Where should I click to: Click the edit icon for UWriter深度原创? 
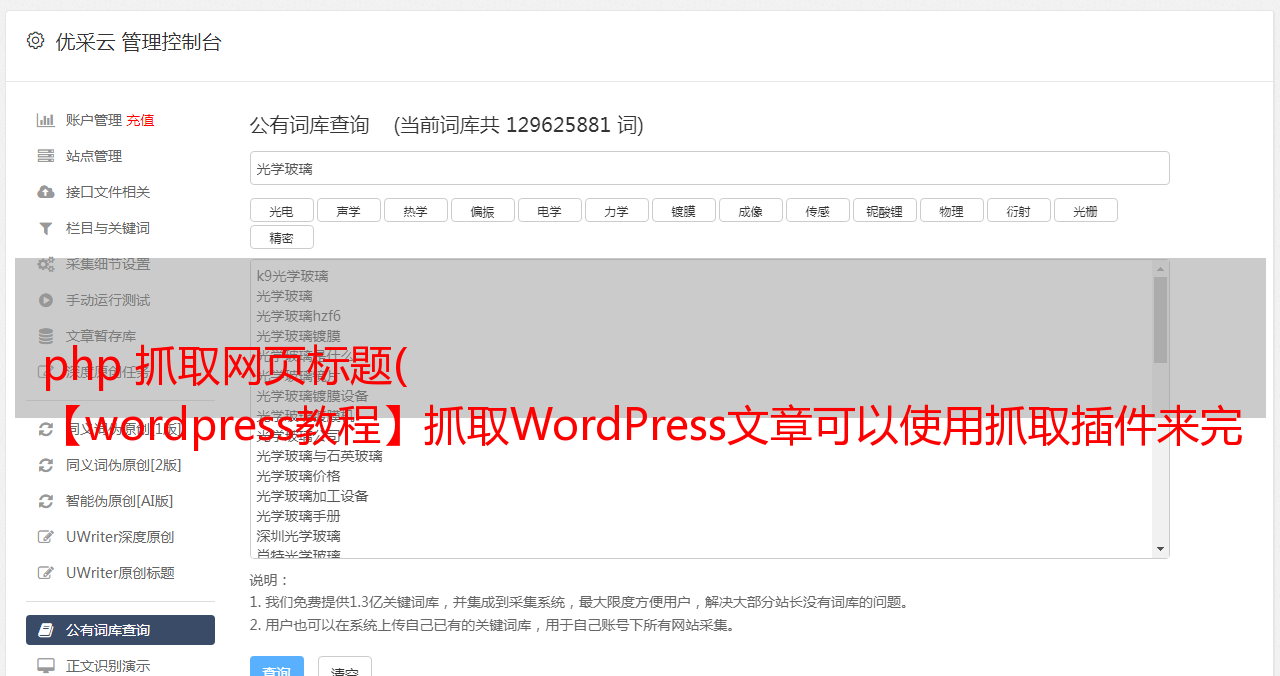pos(45,537)
